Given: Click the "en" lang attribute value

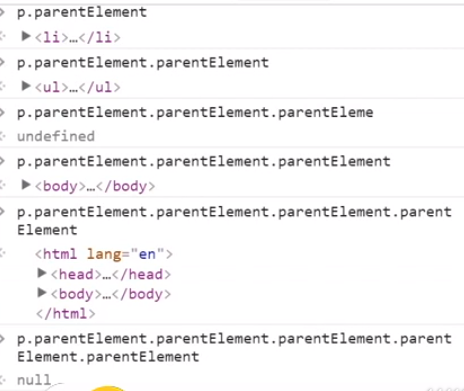Looking at the screenshot, I should (x=147, y=254).
